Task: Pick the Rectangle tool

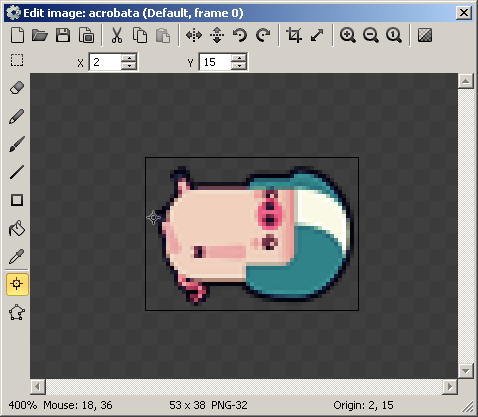Action: (x=17, y=200)
